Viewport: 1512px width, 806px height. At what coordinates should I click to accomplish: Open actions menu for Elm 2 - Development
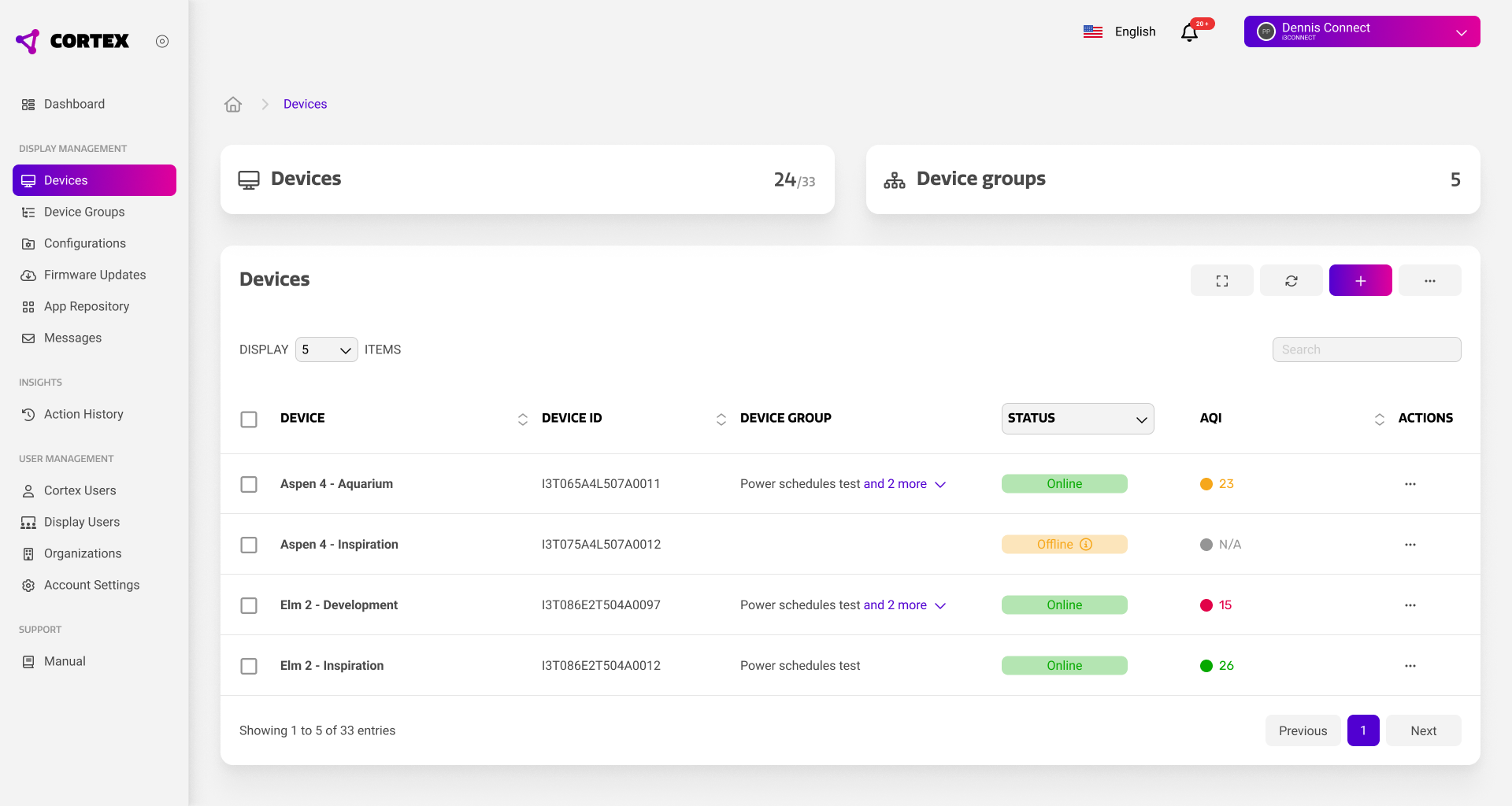coord(1410,605)
